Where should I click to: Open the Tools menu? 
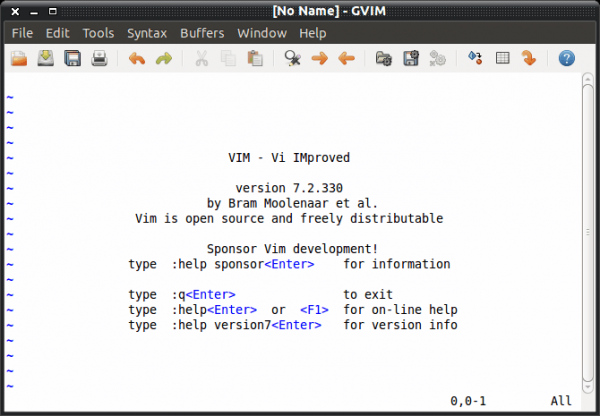(98, 33)
